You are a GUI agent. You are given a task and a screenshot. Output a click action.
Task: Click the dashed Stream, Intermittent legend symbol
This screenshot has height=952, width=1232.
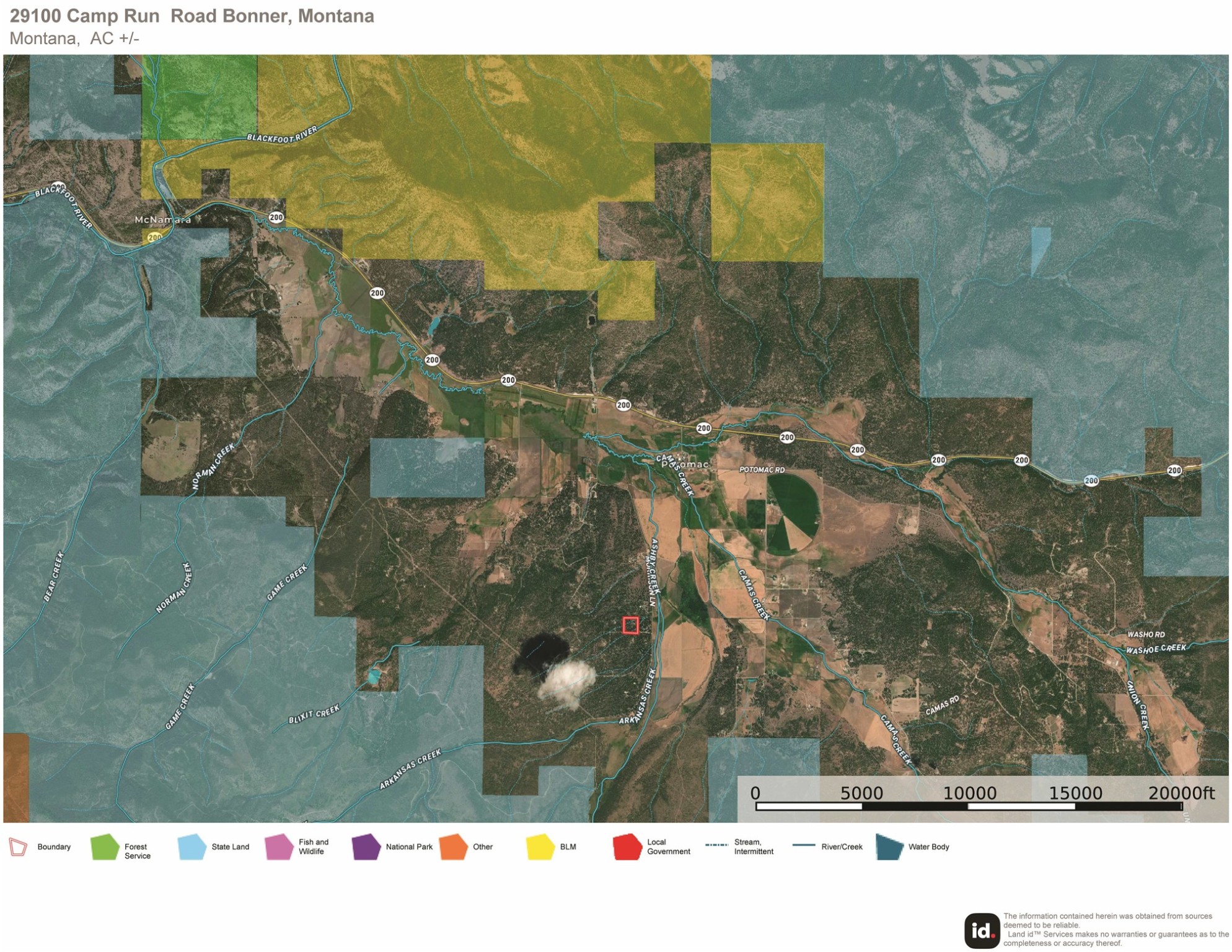[717, 845]
